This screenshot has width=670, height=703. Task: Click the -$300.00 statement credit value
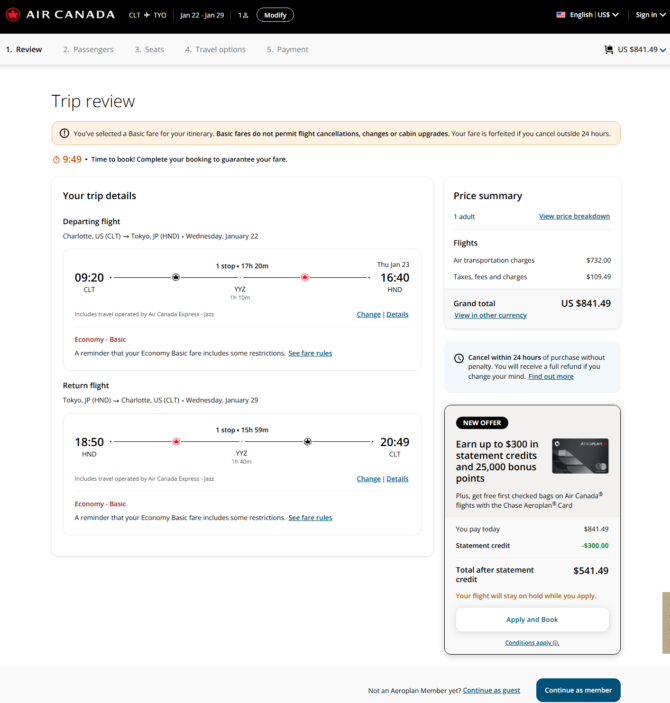click(x=595, y=546)
